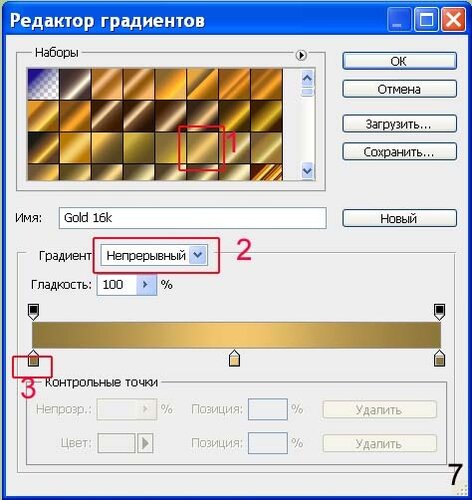Click the Загрузить load button

[399, 124]
